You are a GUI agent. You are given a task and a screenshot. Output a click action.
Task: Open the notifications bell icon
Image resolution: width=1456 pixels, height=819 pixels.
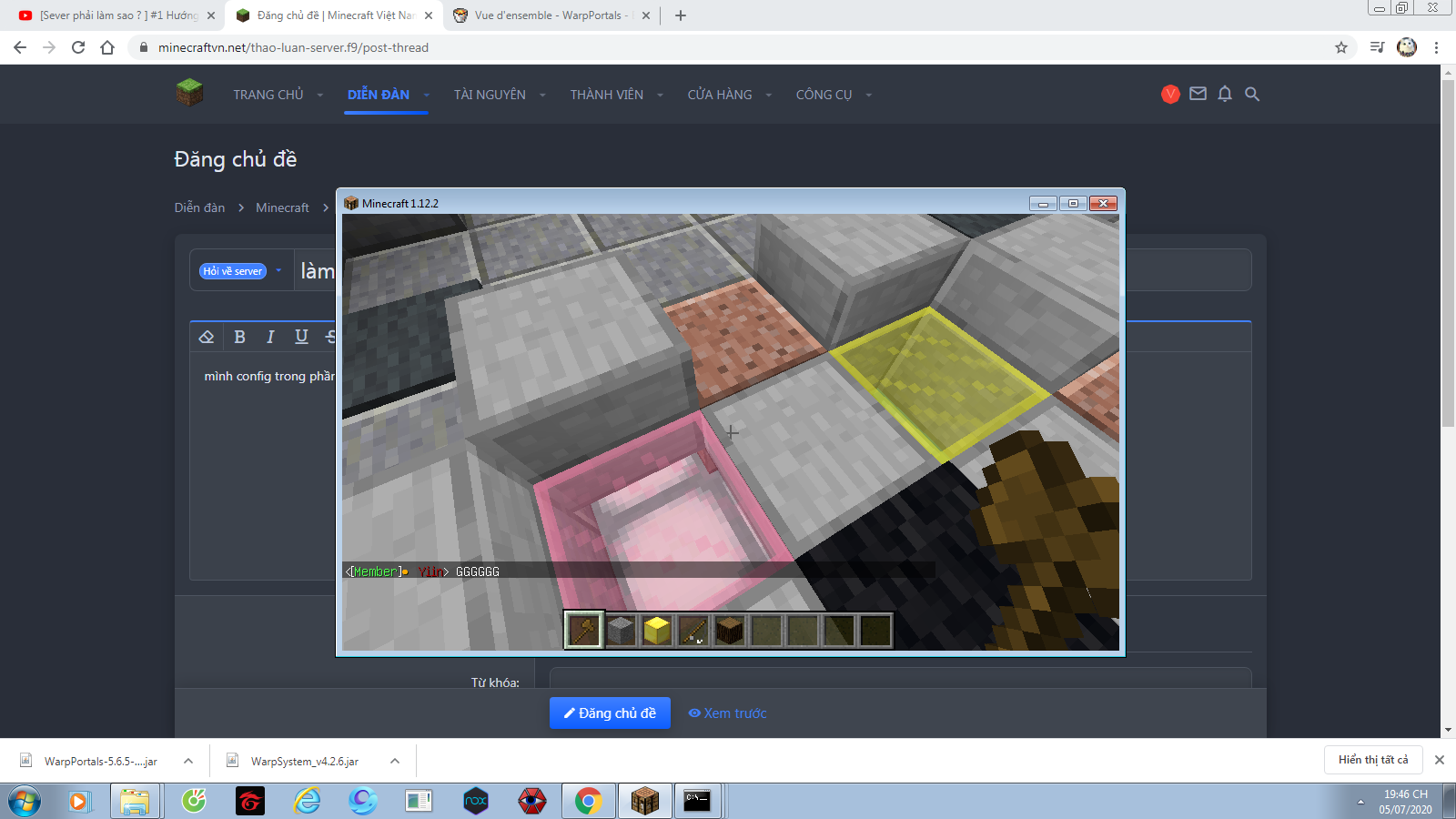tap(1225, 94)
